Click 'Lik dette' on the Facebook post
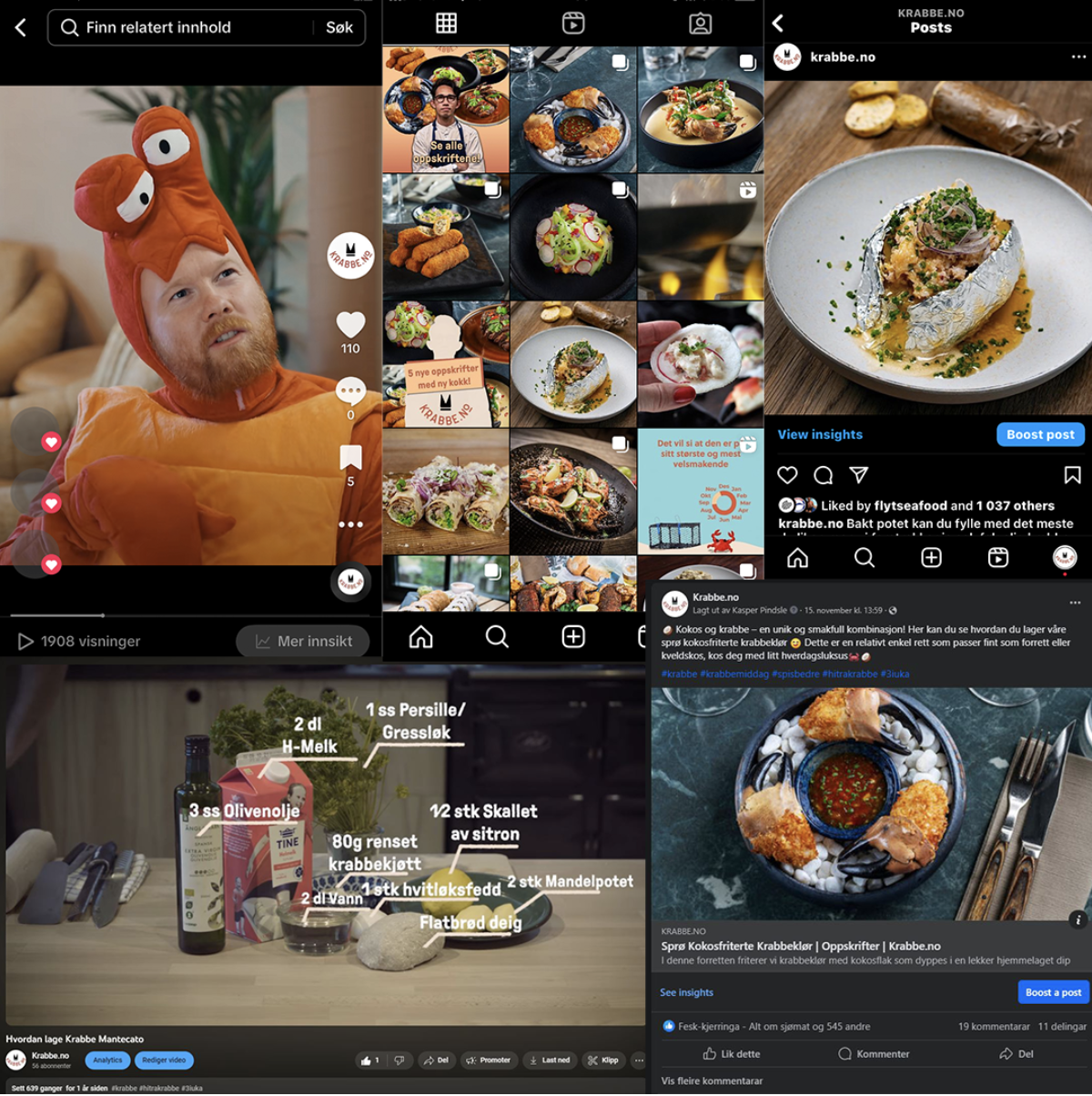1092x1096 pixels. point(732,1054)
